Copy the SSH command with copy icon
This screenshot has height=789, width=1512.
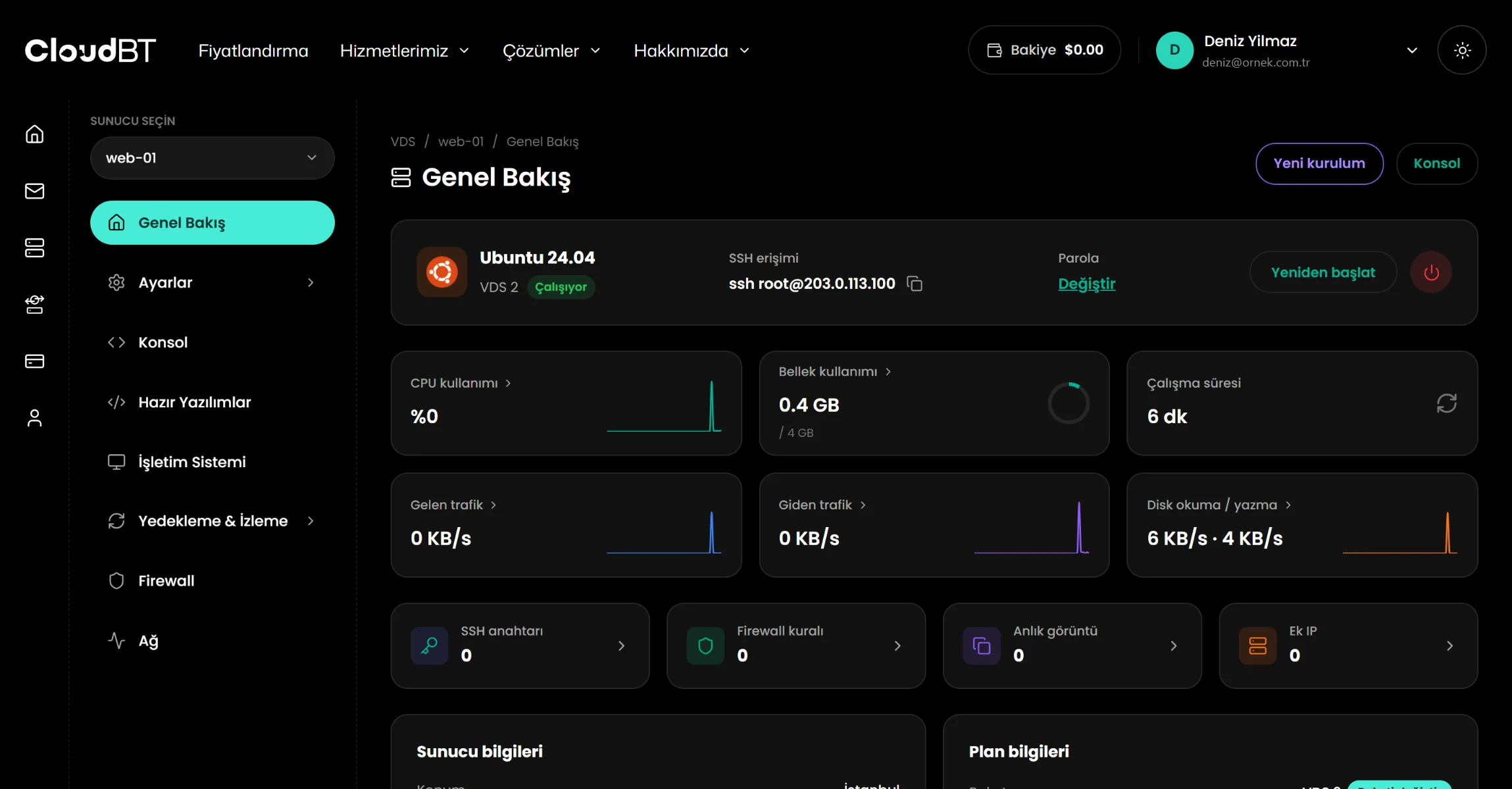tap(915, 284)
